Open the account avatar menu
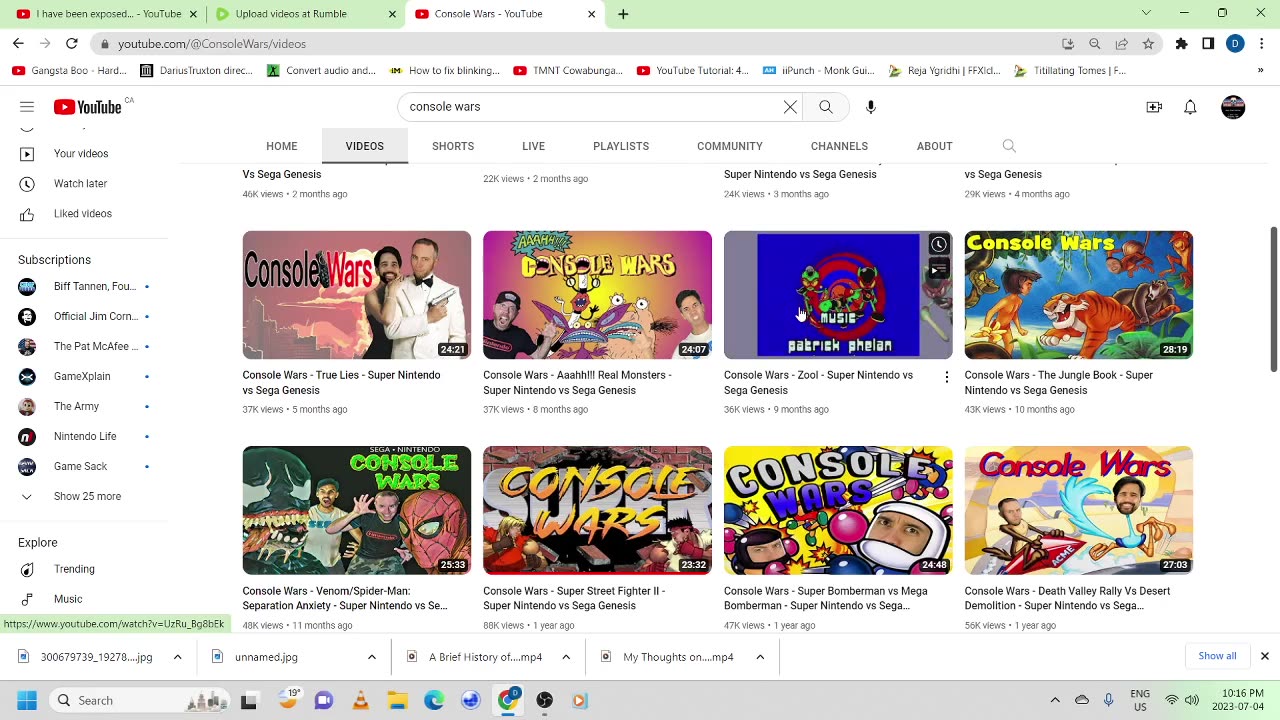Viewport: 1280px width, 720px height. [x=1233, y=107]
